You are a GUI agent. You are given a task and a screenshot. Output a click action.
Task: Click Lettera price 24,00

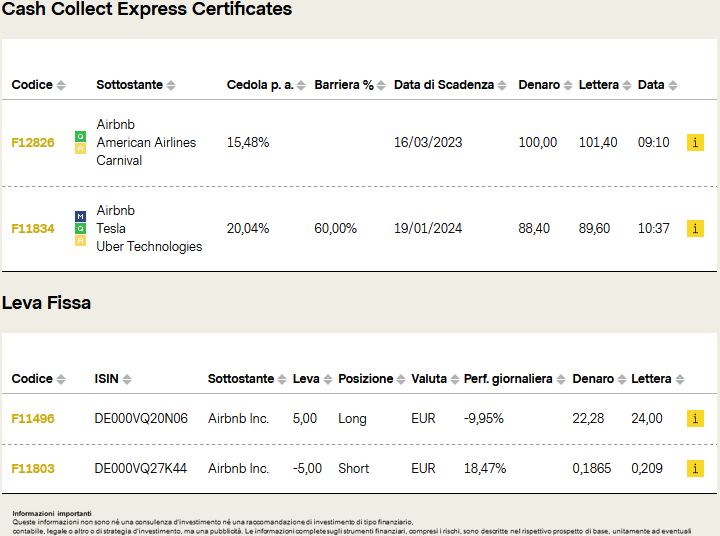click(647, 418)
